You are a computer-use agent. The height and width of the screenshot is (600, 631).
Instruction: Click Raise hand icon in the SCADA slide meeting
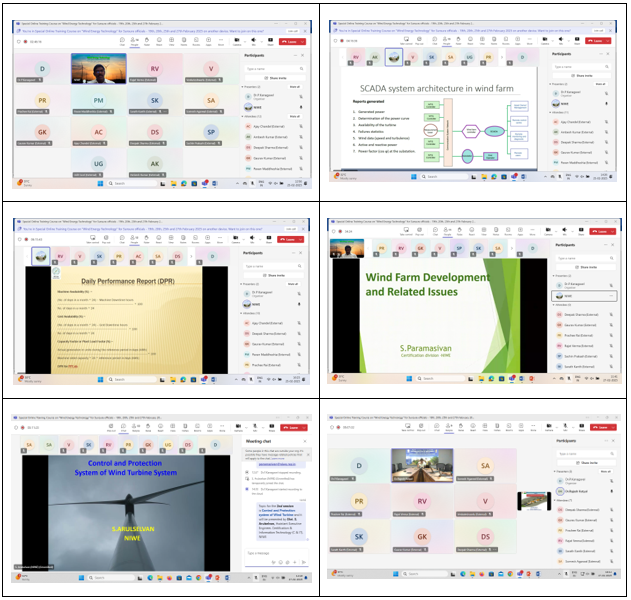[x=459, y=40]
